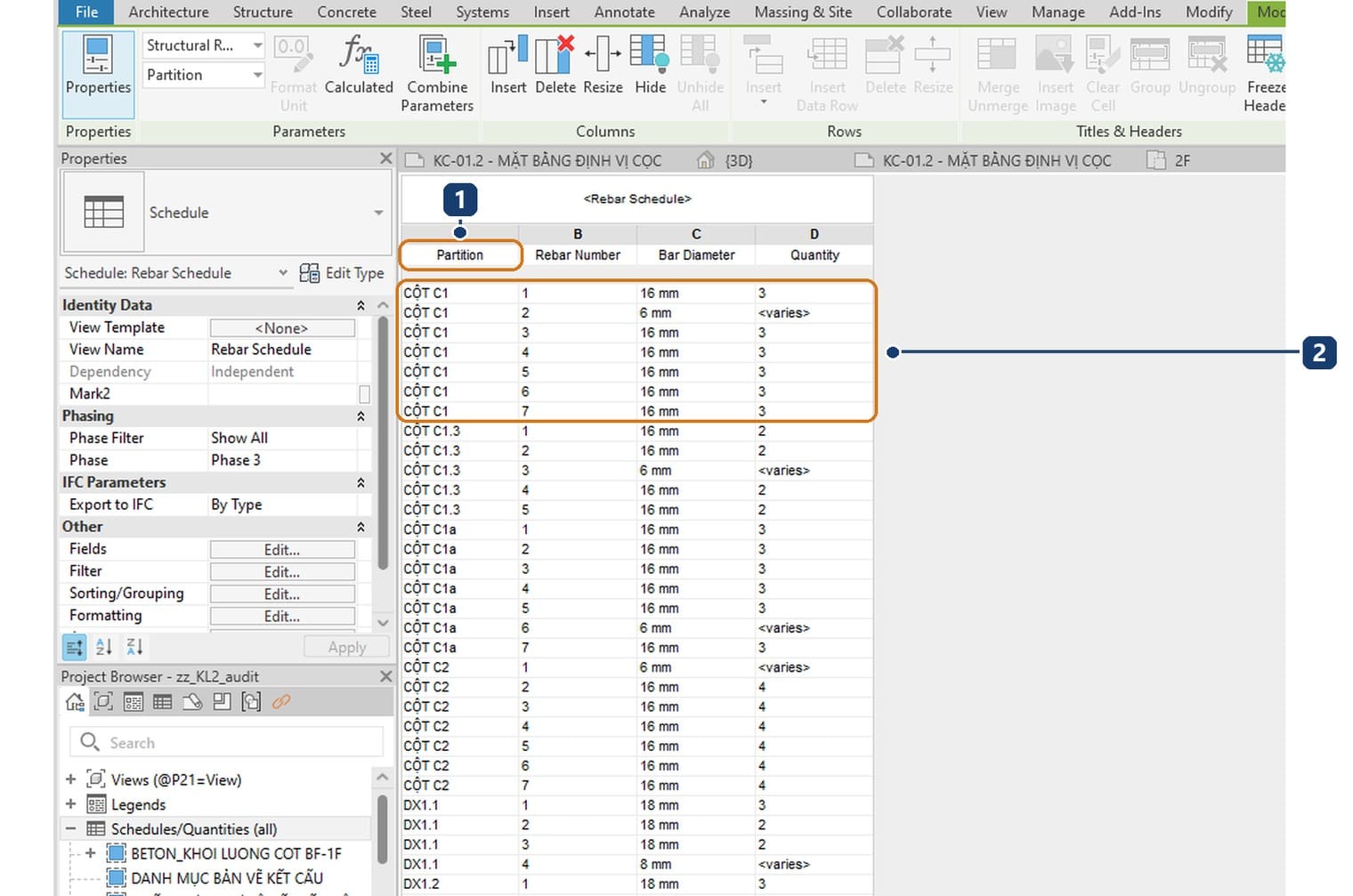Open the Partition parameter dropdown
Screen dimensions: 1353x896
coord(257,75)
